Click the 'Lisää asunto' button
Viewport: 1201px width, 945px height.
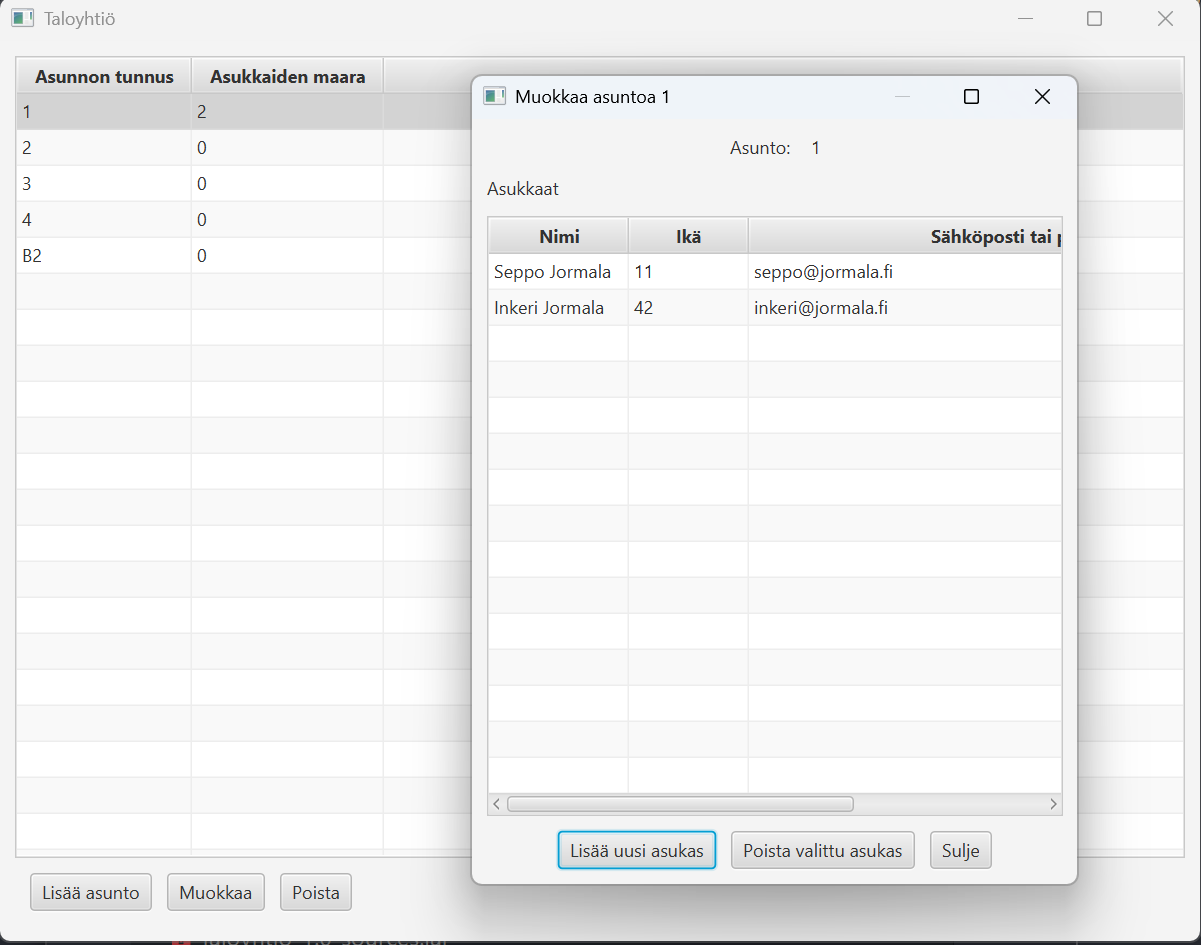pos(91,892)
